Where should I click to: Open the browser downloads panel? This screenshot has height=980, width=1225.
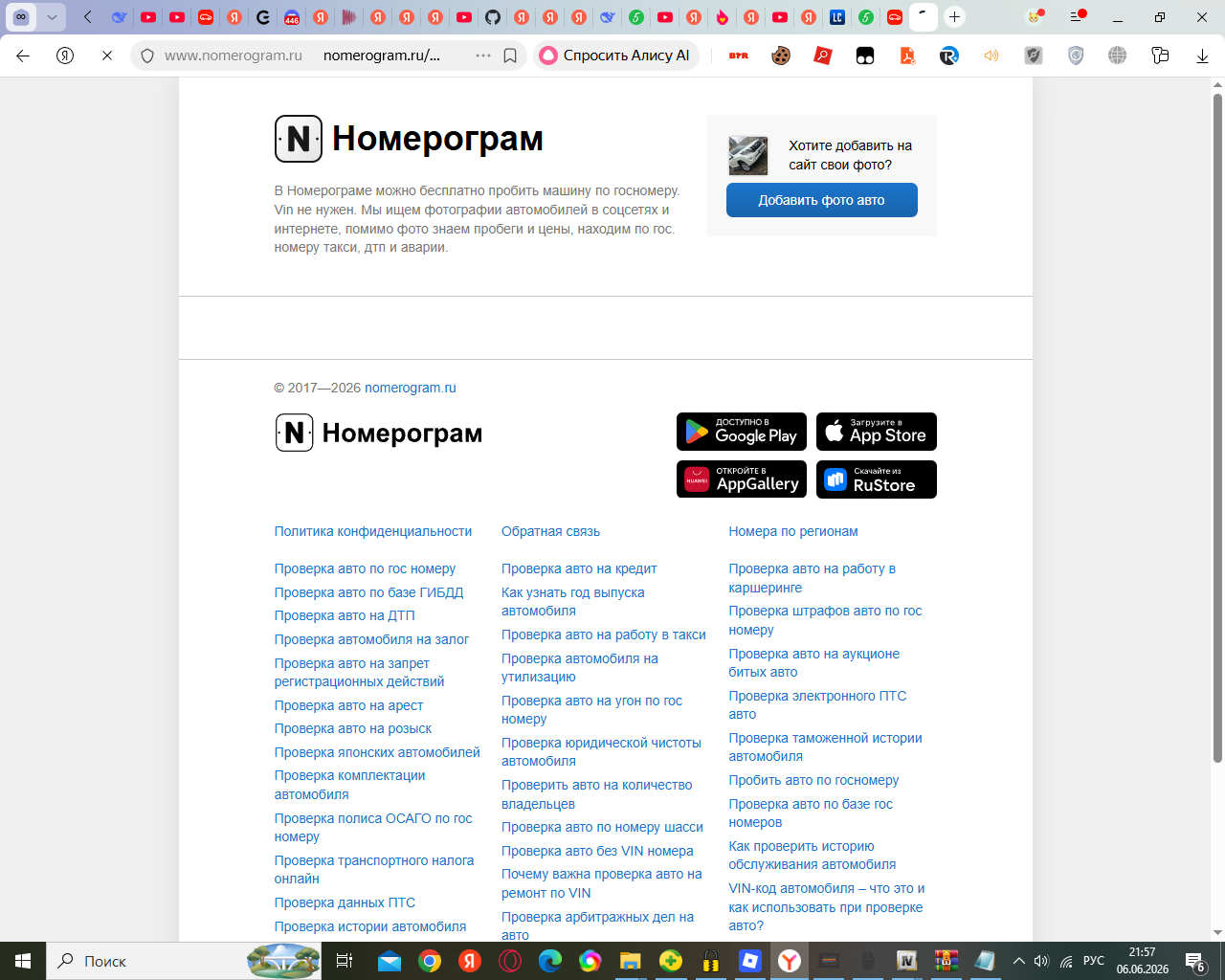(x=1202, y=56)
